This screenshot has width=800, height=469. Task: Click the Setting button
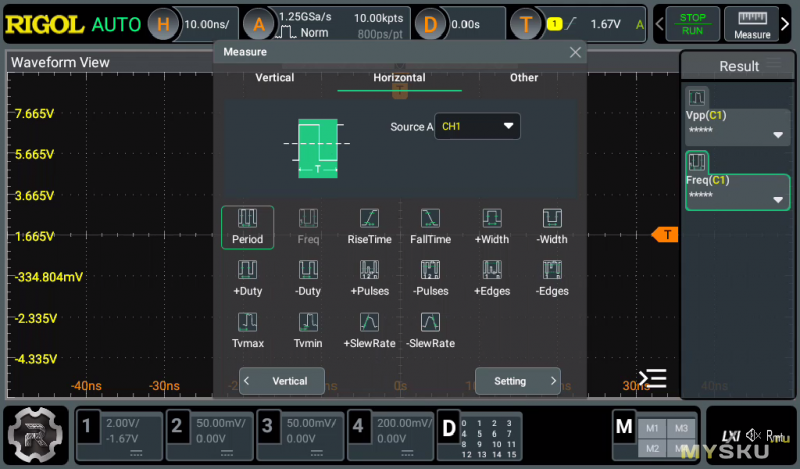point(517,381)
